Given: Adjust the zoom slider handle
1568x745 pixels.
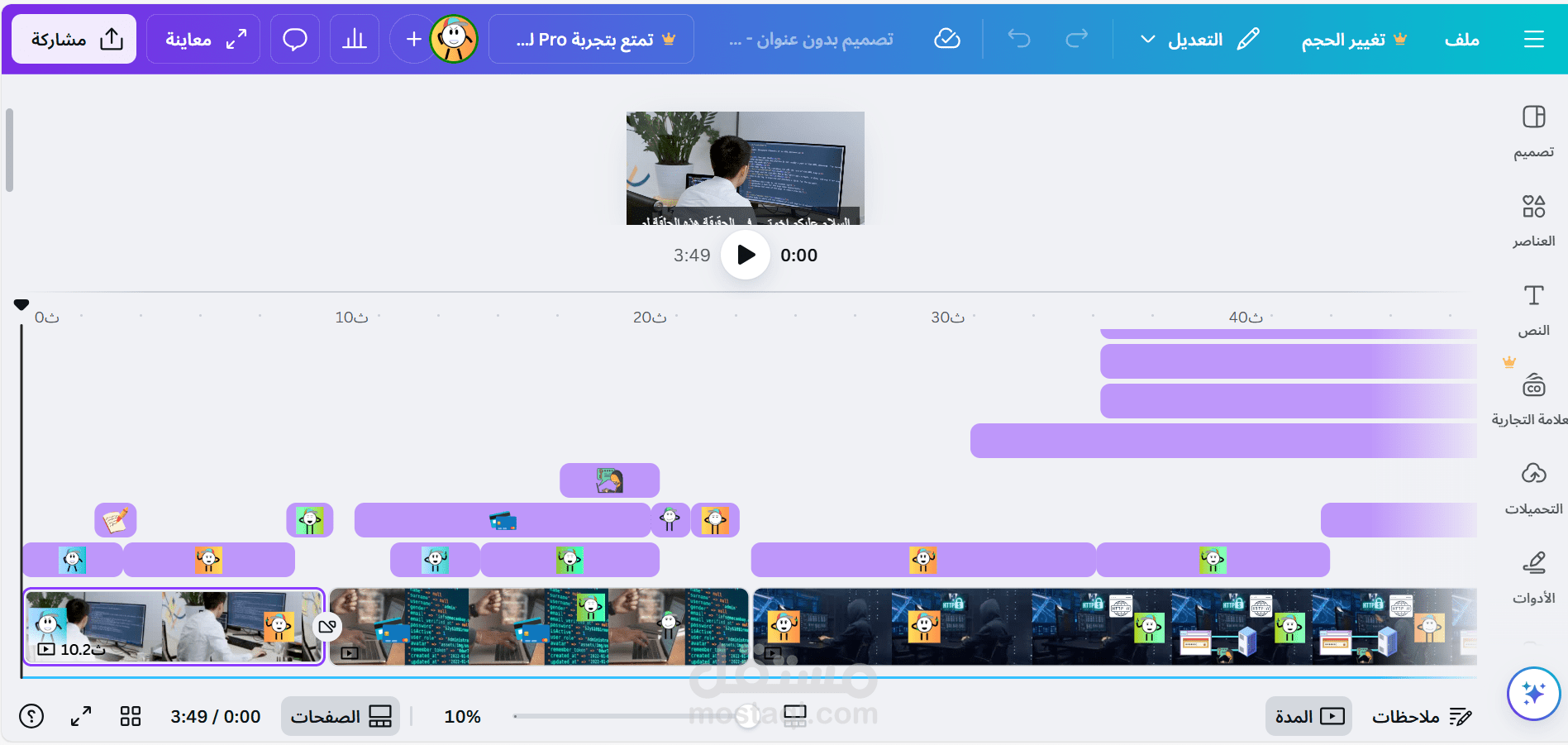Looking at the screenshot, I should tap(748, 716).
